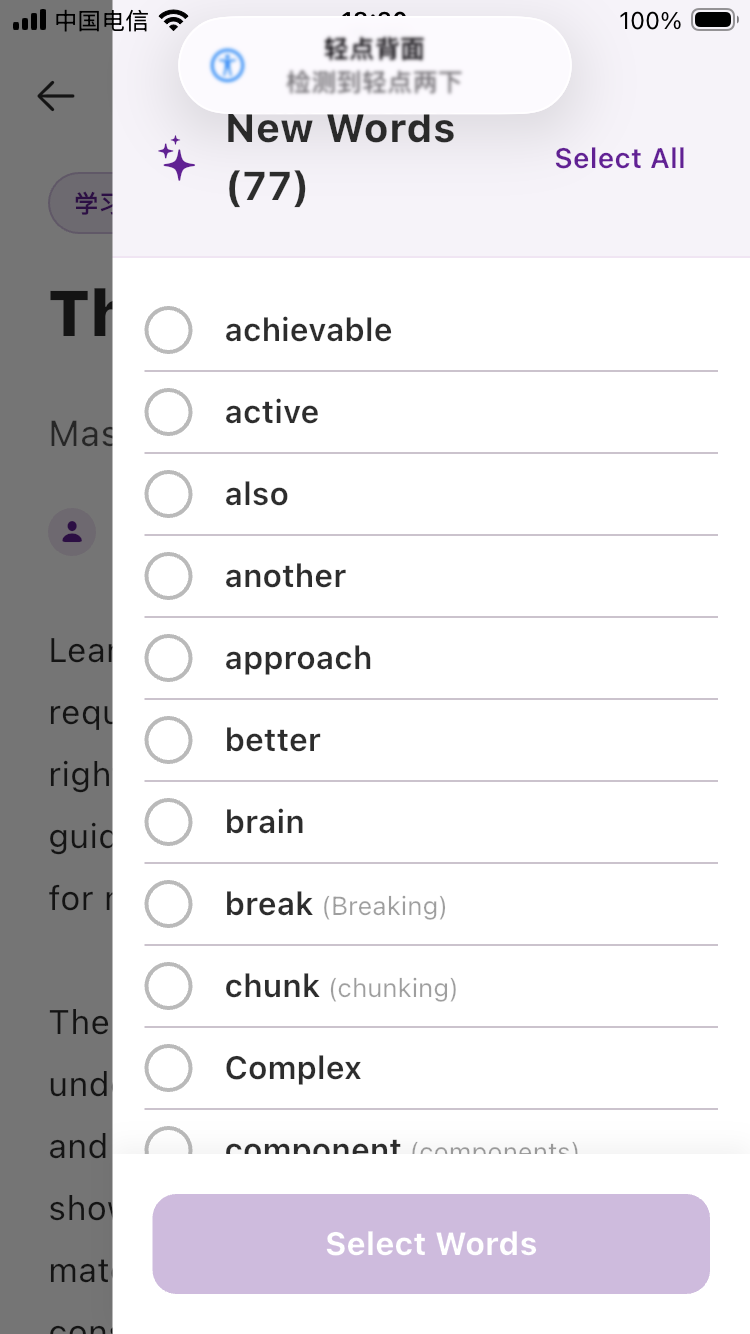This screenshot has width=750, height=1334.
Task: Tap the Wi-Fi icon in status bar
Action: pyautogui.click(x=174, y=20)
